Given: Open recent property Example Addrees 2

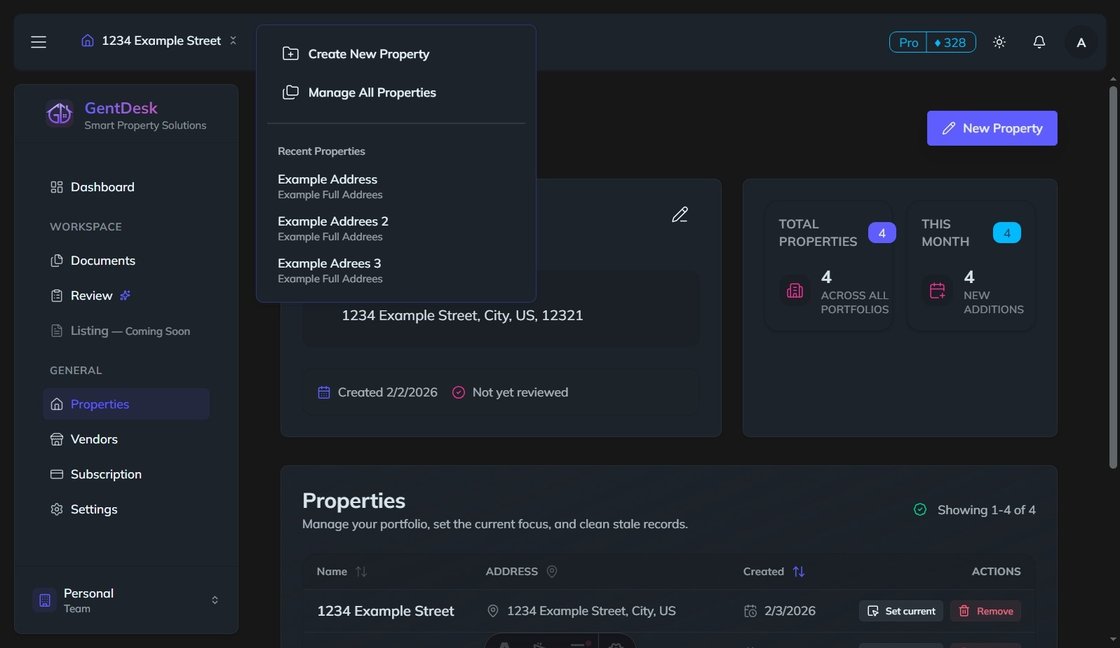Looking at the screenshot, I should point(332,221).
